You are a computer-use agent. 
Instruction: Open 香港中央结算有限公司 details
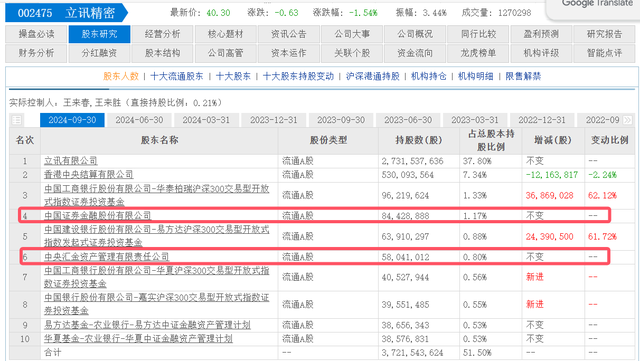pos(89,175)
